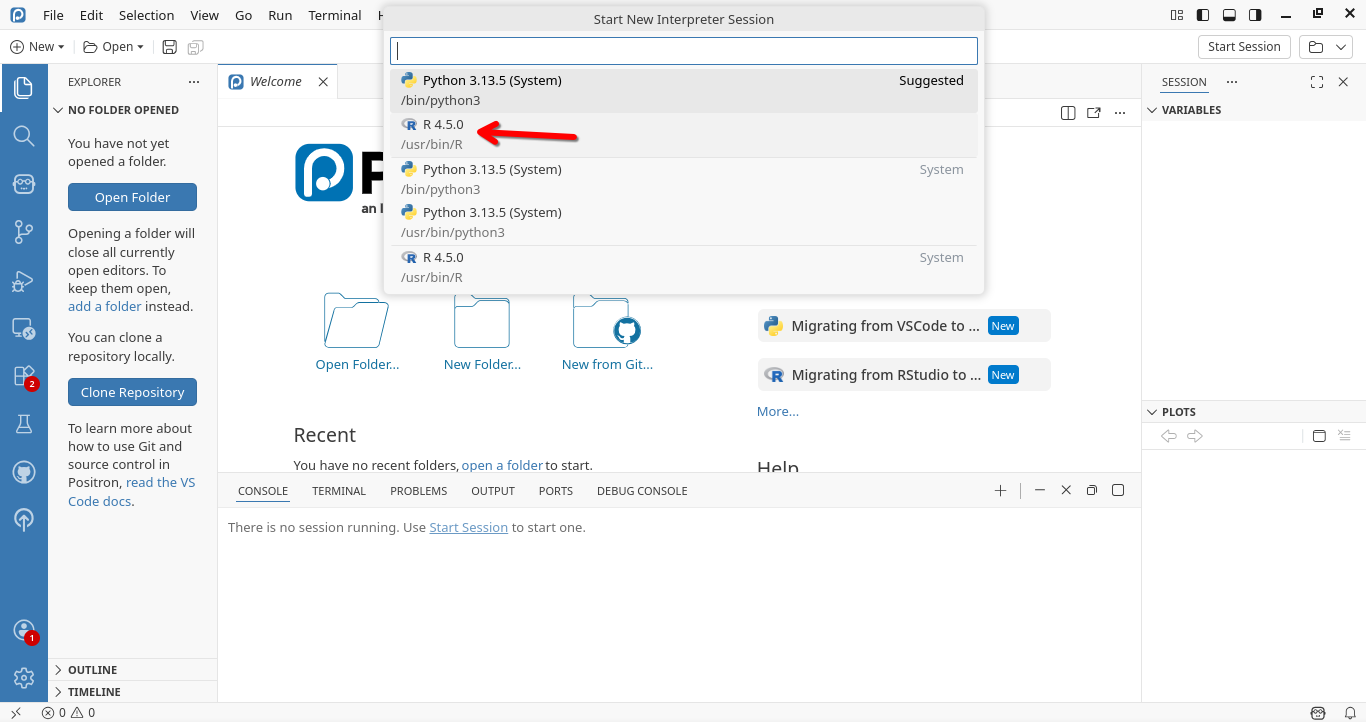Viewport: 1366px width, 722px height.
Task: Click the Start Session link in console
Action: click(x=468, y=527)
